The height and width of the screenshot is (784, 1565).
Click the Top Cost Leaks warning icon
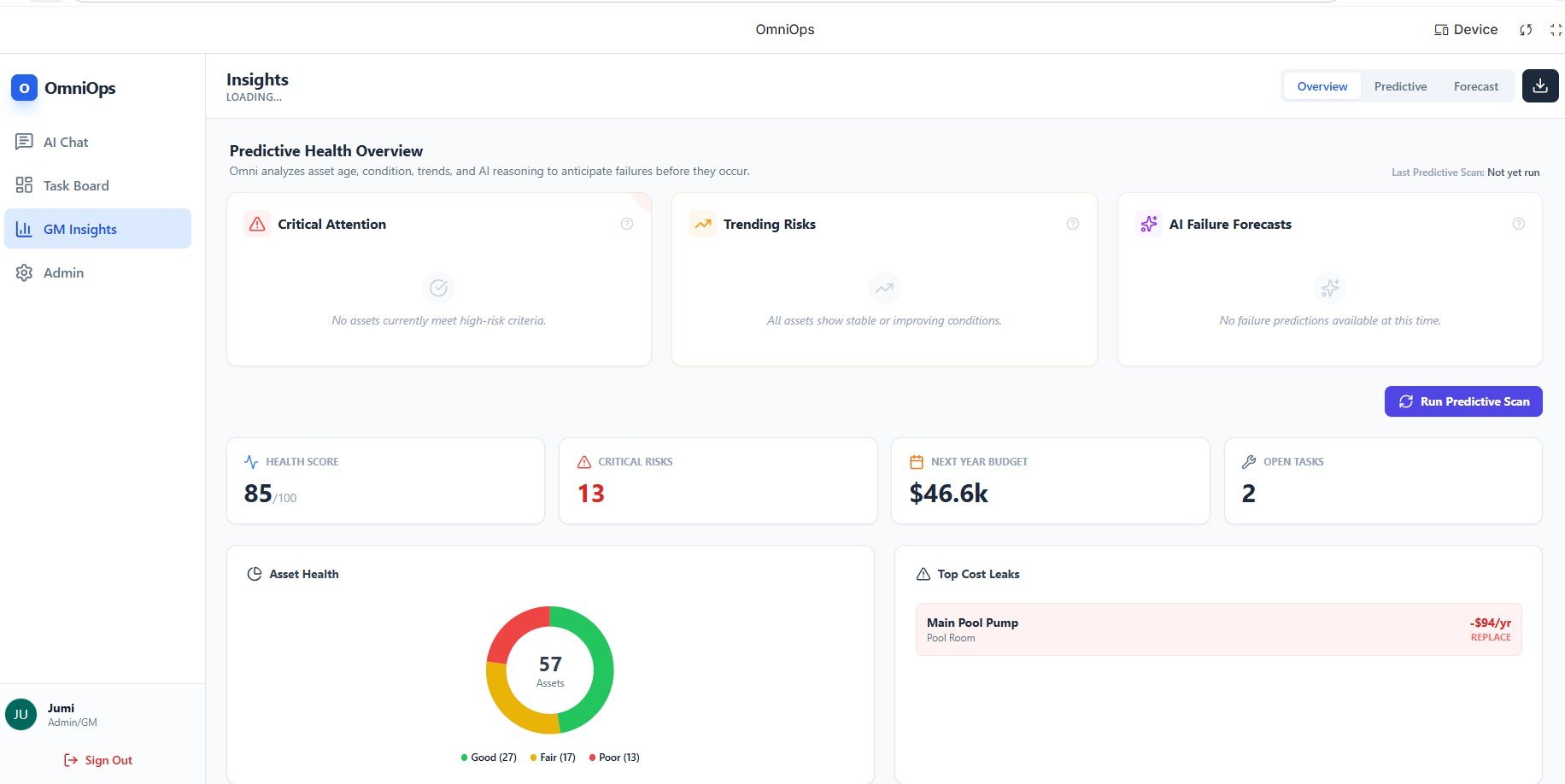923,574
